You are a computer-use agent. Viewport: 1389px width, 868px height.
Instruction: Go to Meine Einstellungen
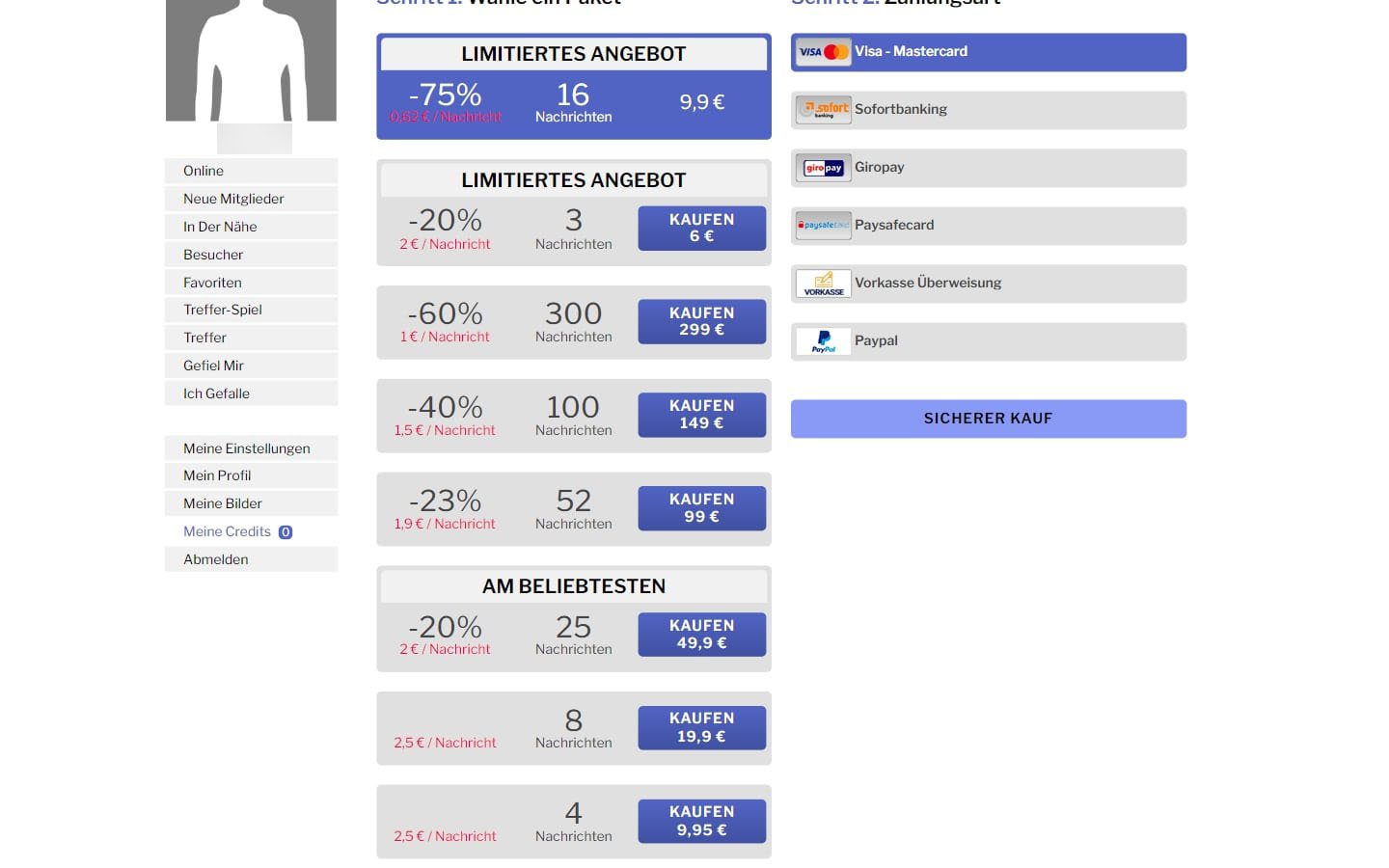click(x=251, y=448)
